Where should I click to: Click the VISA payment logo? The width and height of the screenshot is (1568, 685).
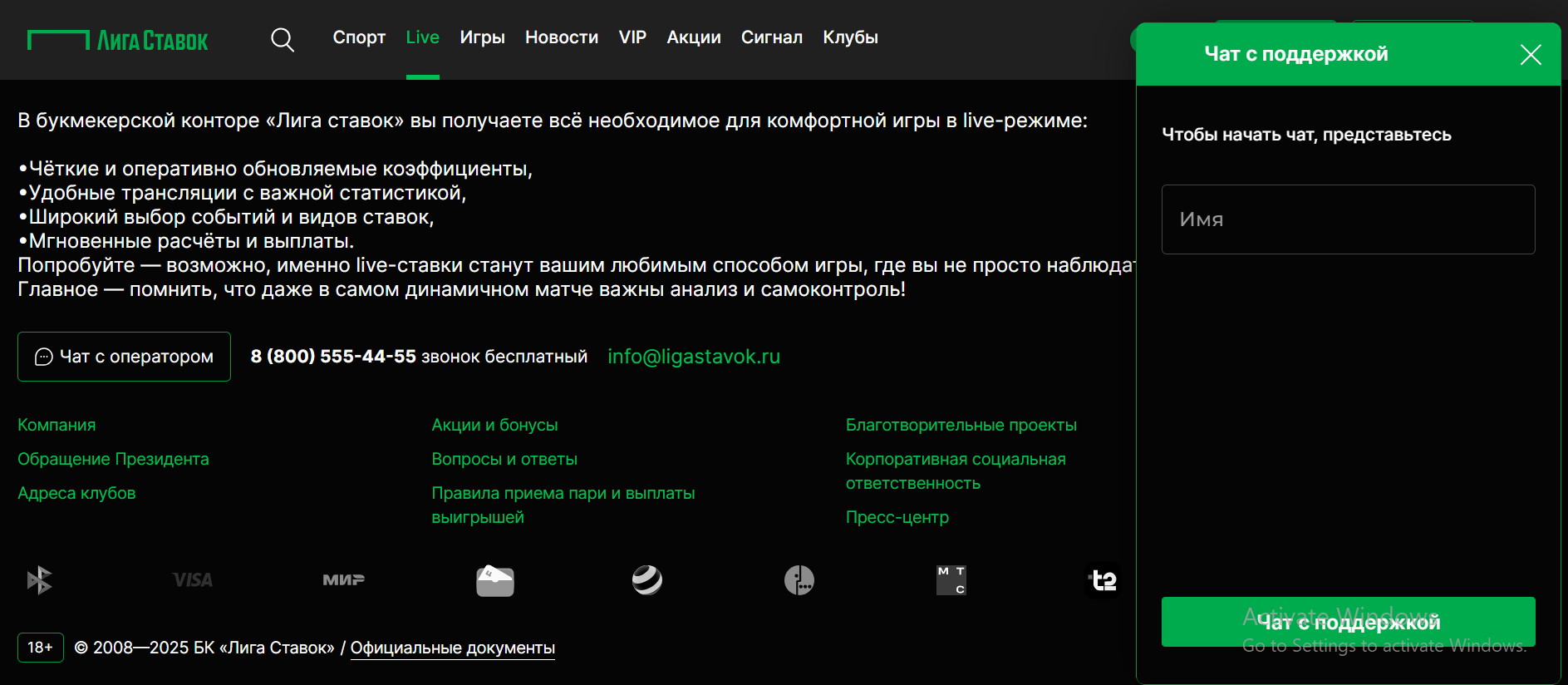(x=192, y=580)
